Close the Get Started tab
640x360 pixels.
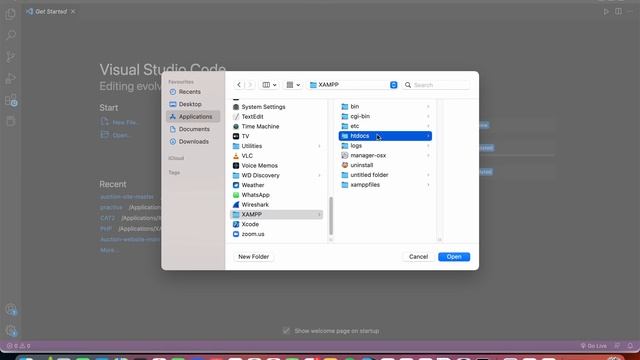(73, 11)
